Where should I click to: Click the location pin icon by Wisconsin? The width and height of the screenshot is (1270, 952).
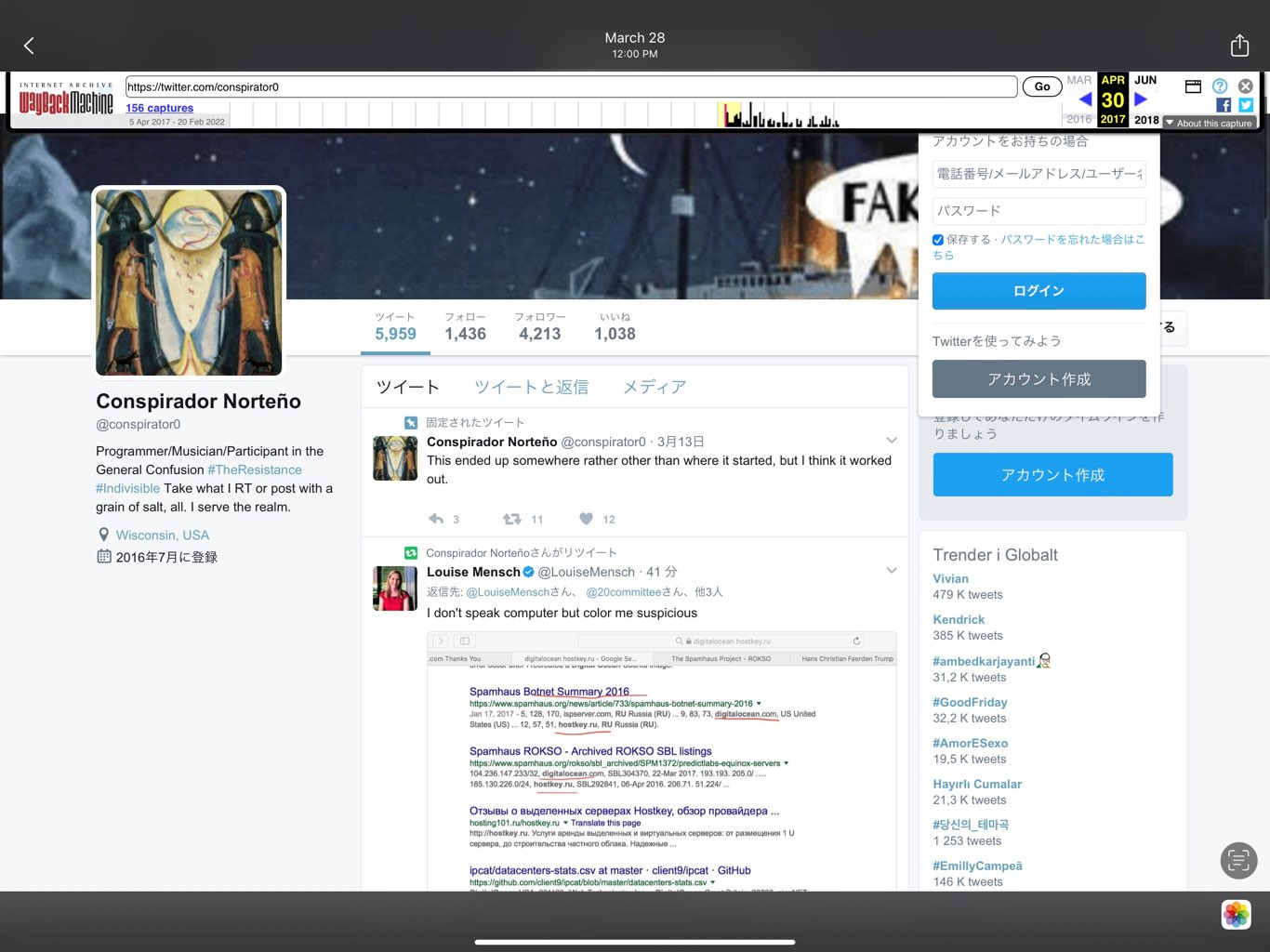click(103, 535)
